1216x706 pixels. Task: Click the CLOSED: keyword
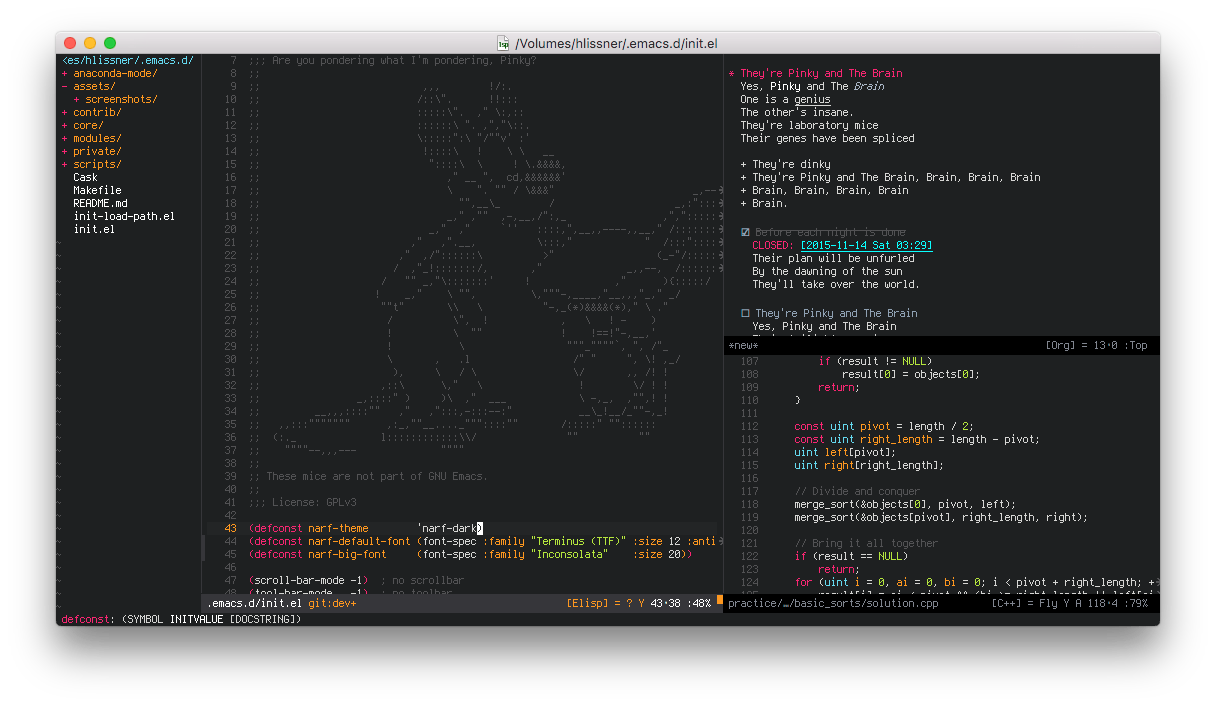[774, 245]
